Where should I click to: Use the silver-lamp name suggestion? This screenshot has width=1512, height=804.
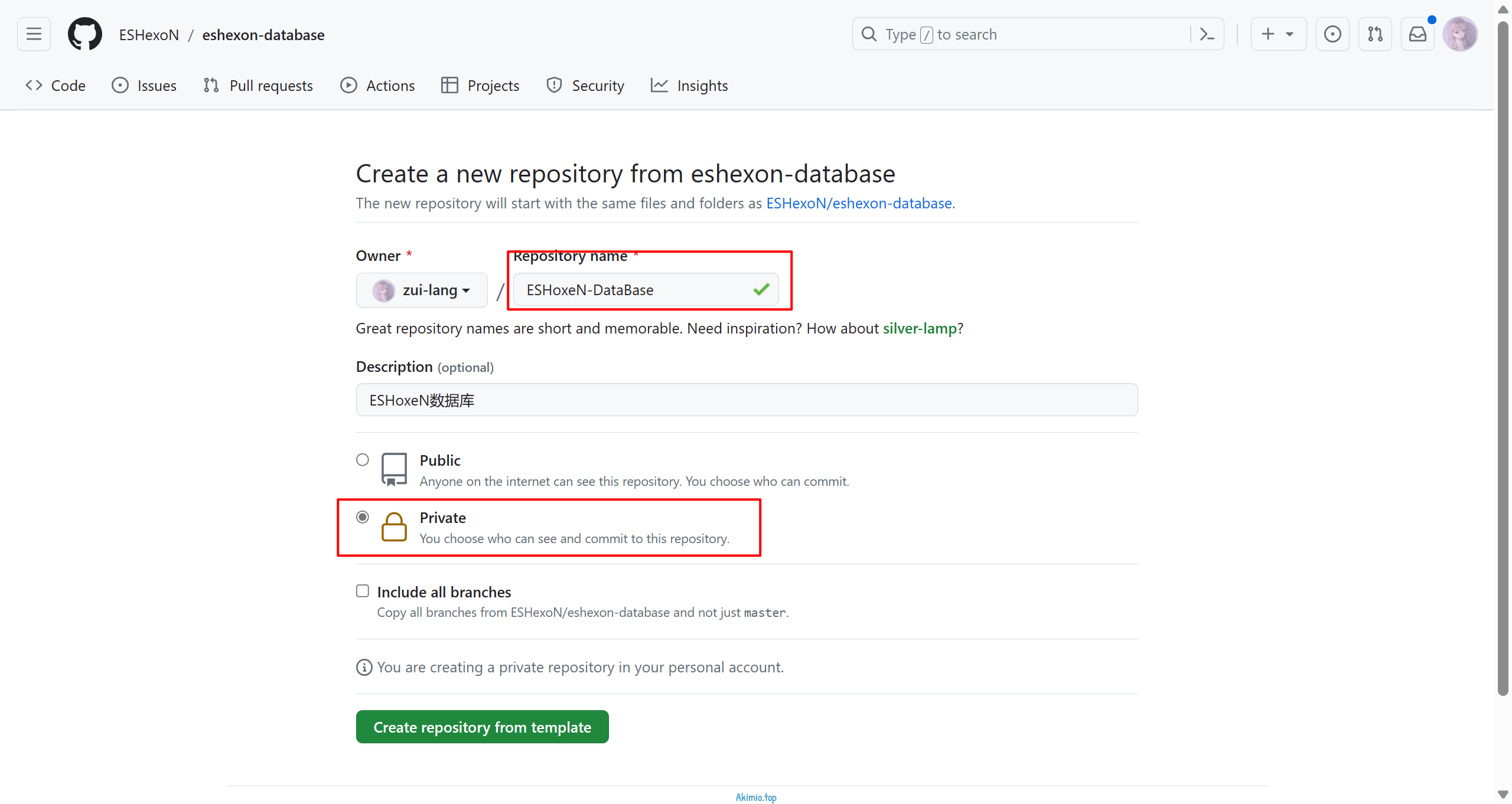920,328
